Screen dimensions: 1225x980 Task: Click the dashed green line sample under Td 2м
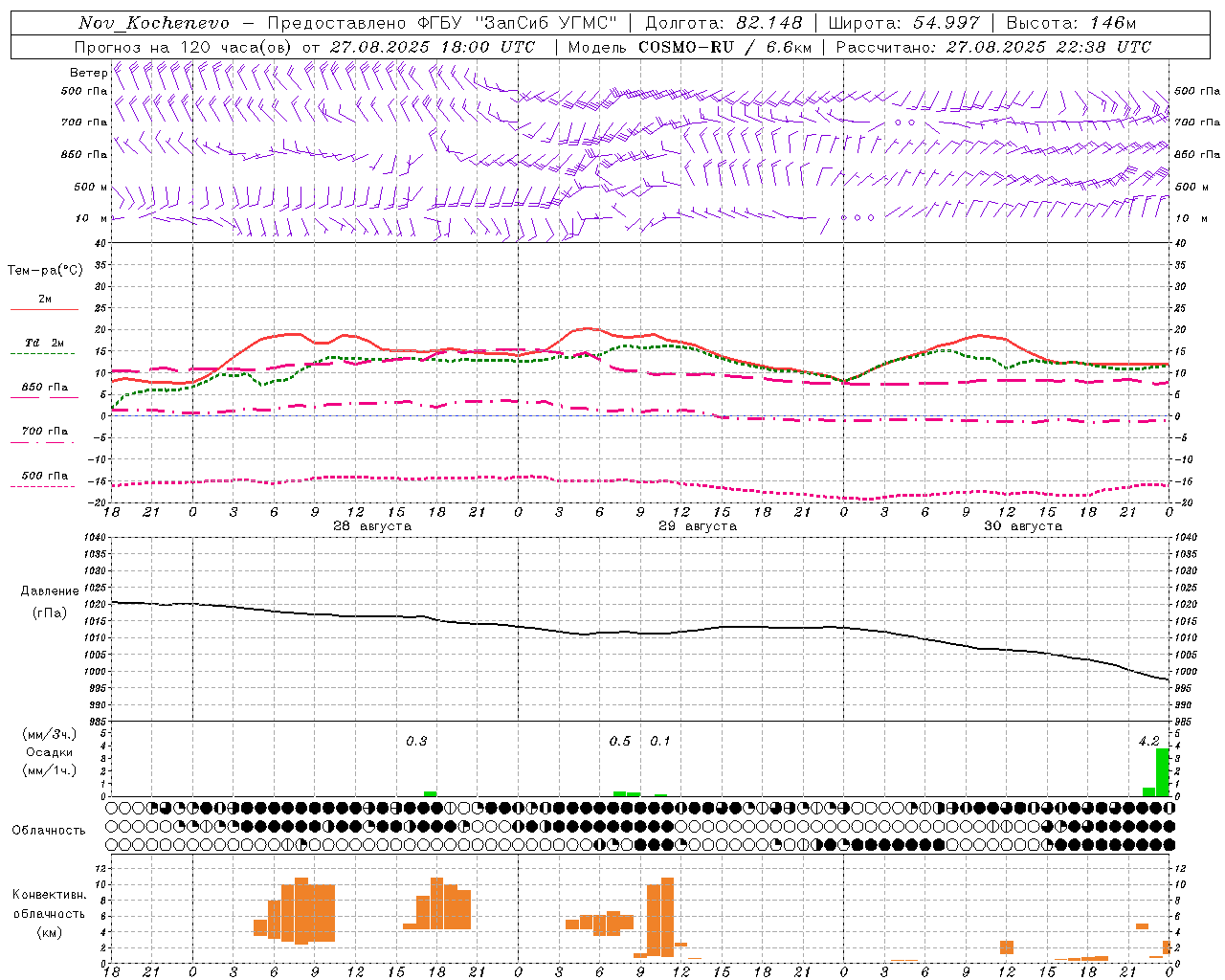[44, 353]
